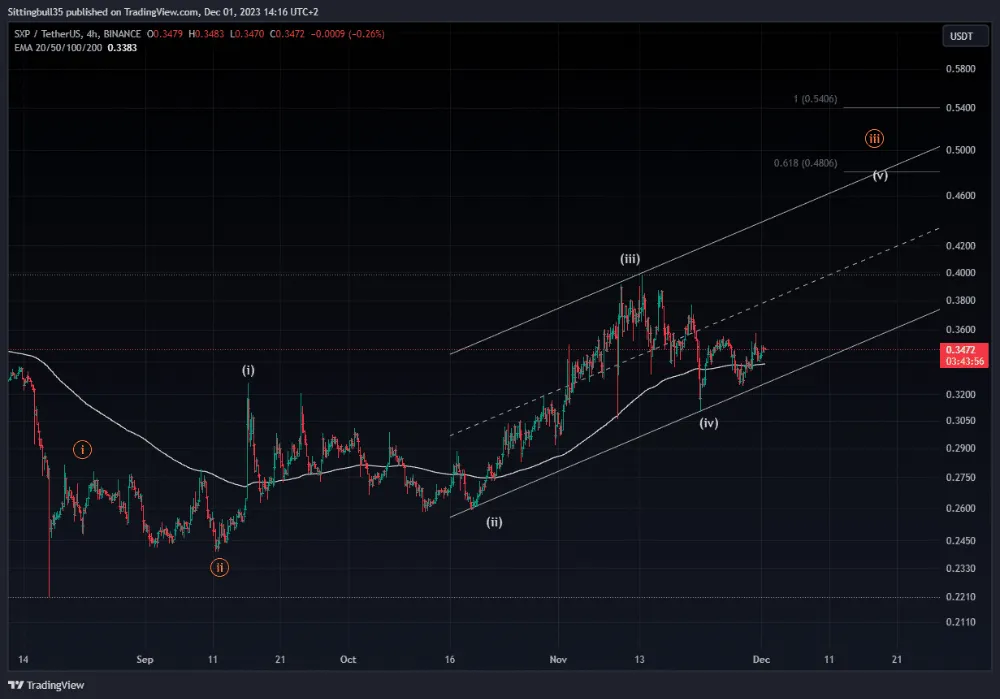The image size is (1000, 699).
Task: Click the EMA value 0.3383
Action: click(122, 48)
